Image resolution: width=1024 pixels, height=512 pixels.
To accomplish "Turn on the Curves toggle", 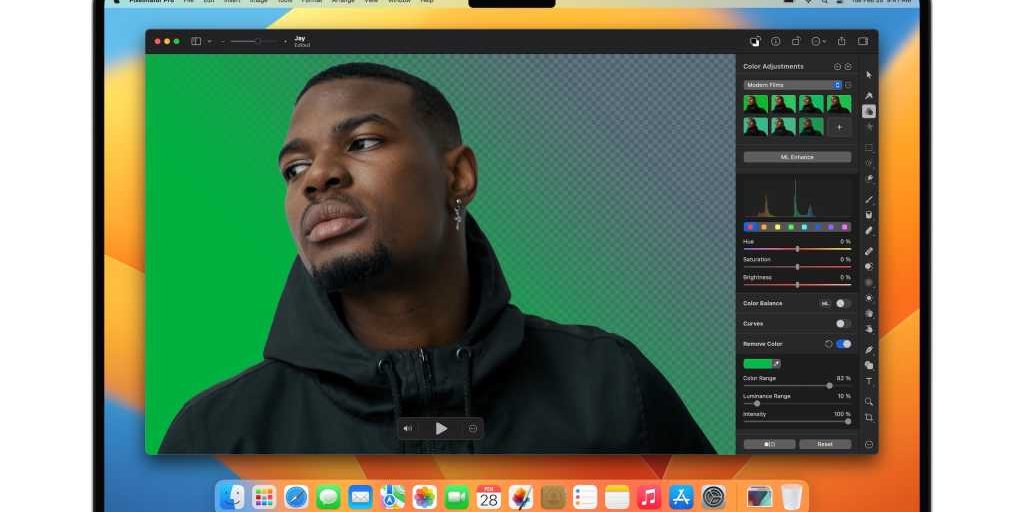I will click(843, 324).
